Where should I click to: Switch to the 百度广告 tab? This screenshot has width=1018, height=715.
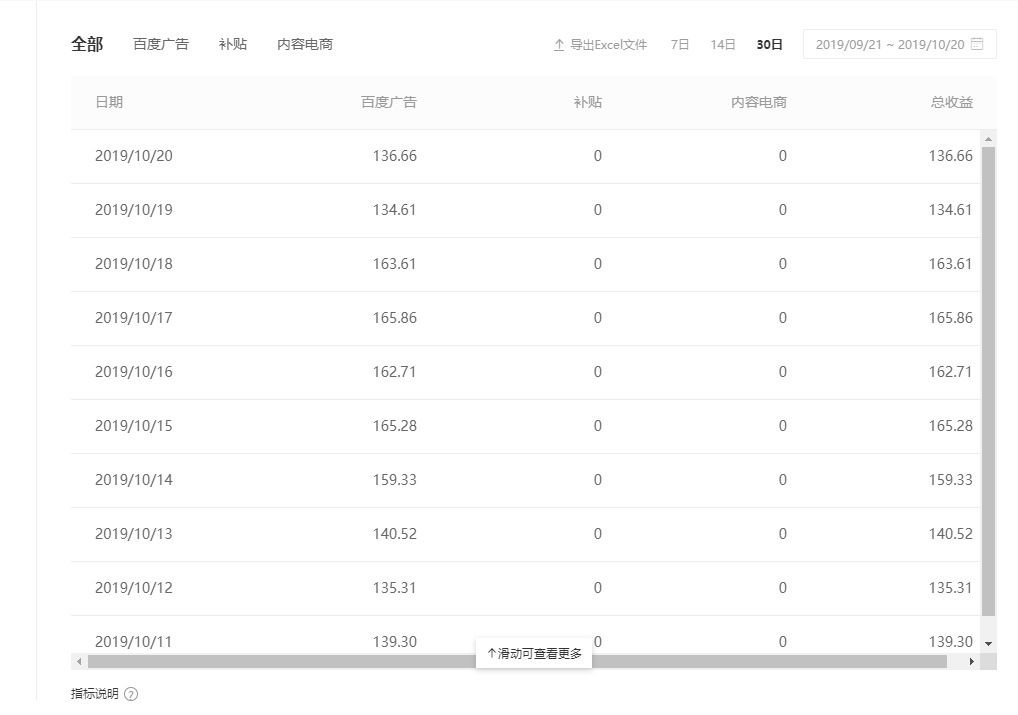161,44
